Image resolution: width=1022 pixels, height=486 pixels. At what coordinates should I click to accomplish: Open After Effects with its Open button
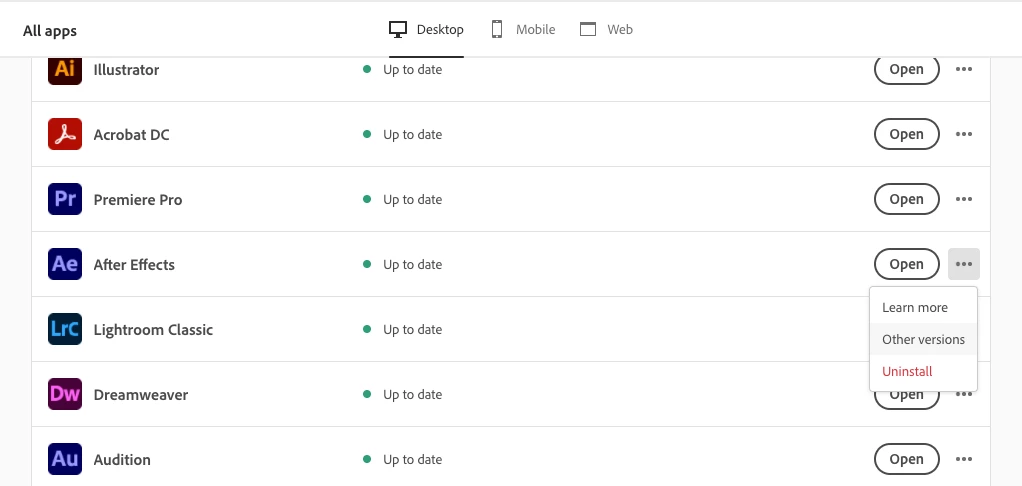click(907, 264)
